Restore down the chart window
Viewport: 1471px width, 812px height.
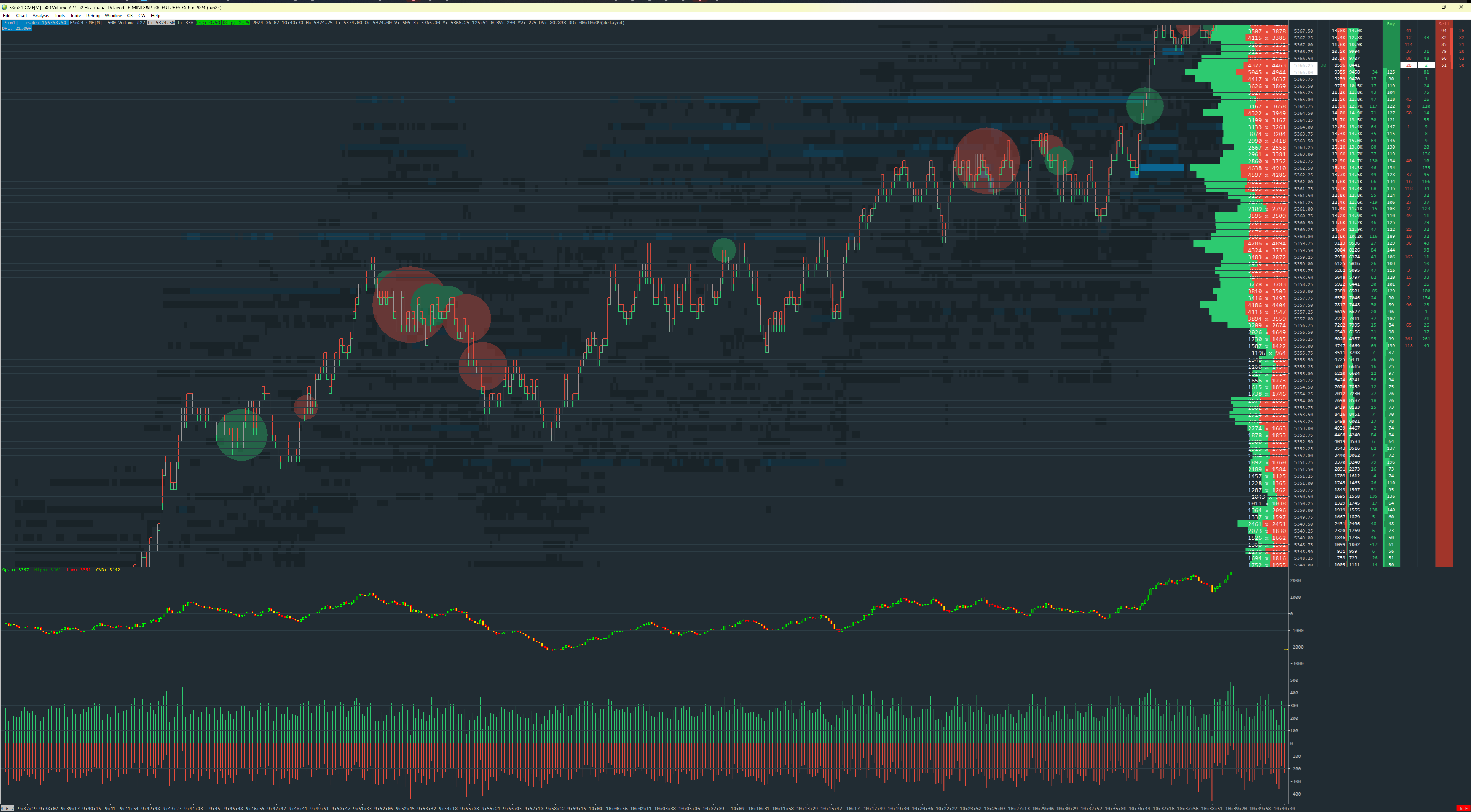[1443, 7]
